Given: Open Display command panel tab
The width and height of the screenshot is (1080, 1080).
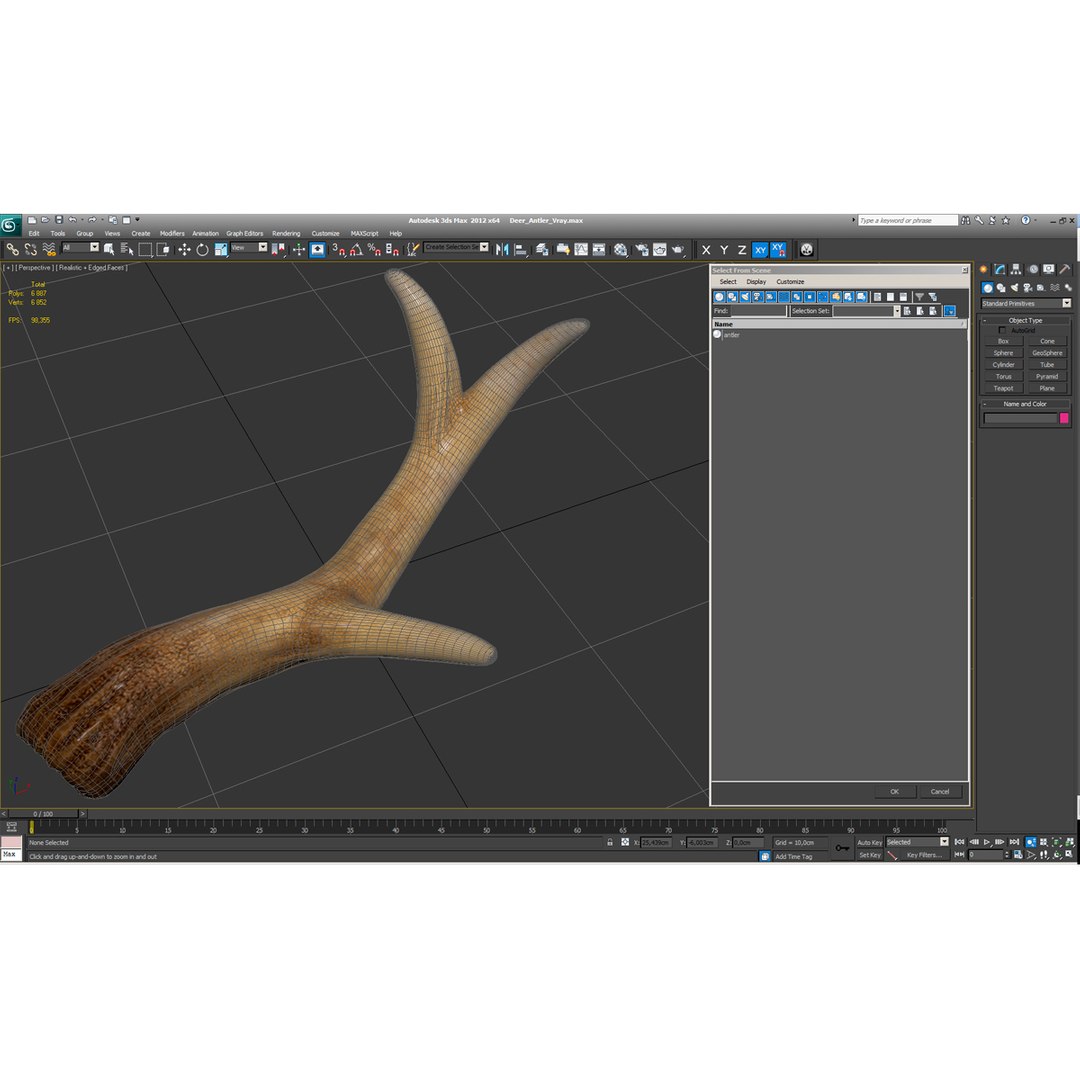Looking at the screenshot, I should [1048, 269].
